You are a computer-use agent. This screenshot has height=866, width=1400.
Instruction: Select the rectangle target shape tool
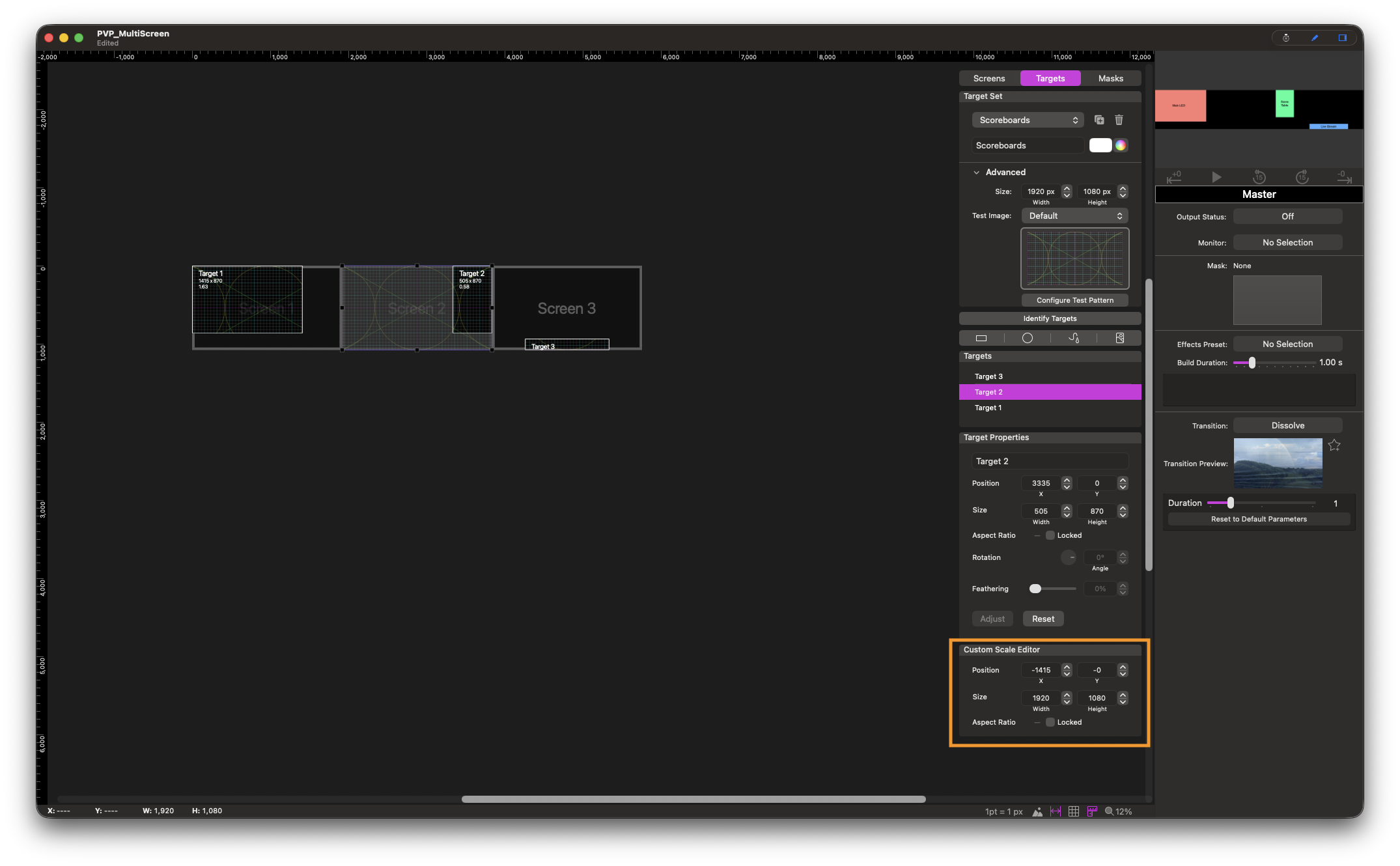coord(981,338)
